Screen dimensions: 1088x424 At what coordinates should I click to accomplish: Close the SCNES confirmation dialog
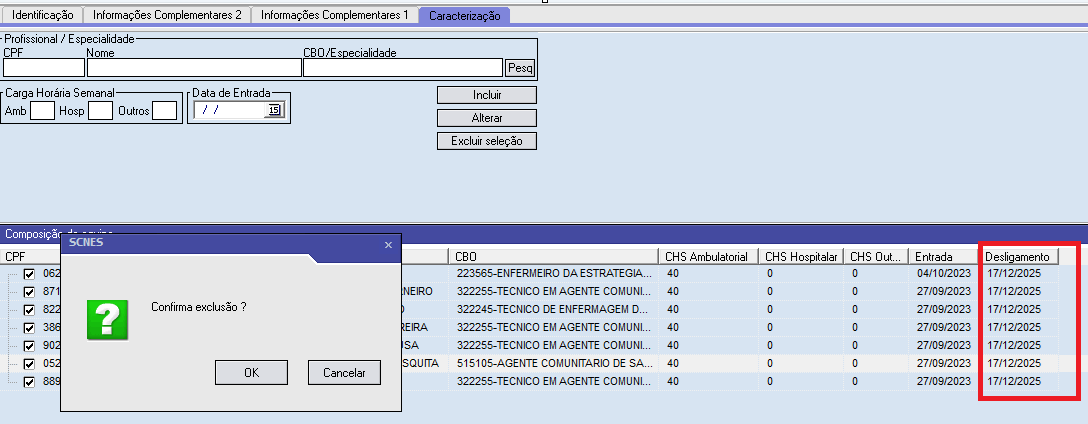click(388, 244)
